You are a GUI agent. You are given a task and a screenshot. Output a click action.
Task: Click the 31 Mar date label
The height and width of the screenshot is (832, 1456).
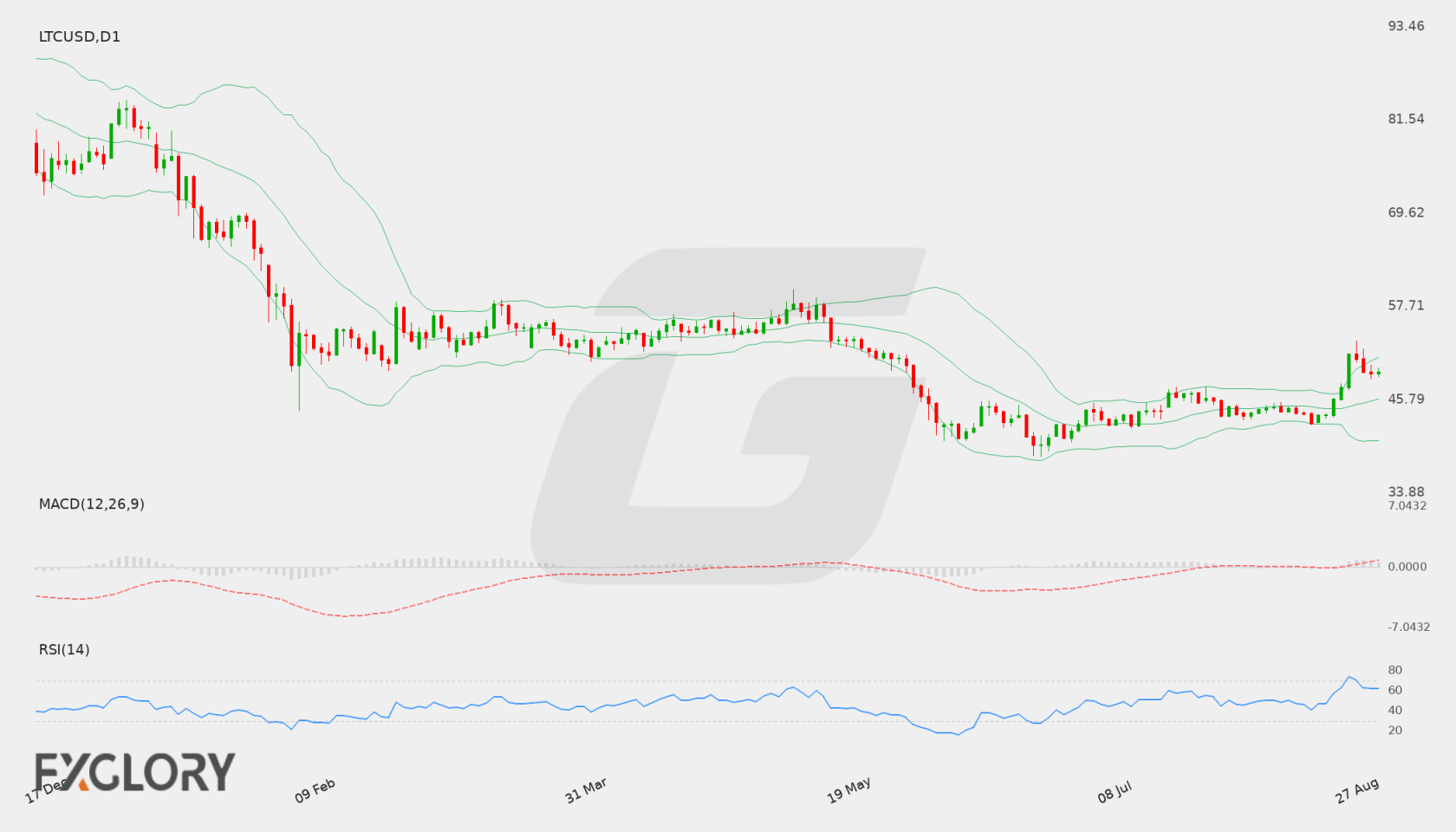(586, 790)
